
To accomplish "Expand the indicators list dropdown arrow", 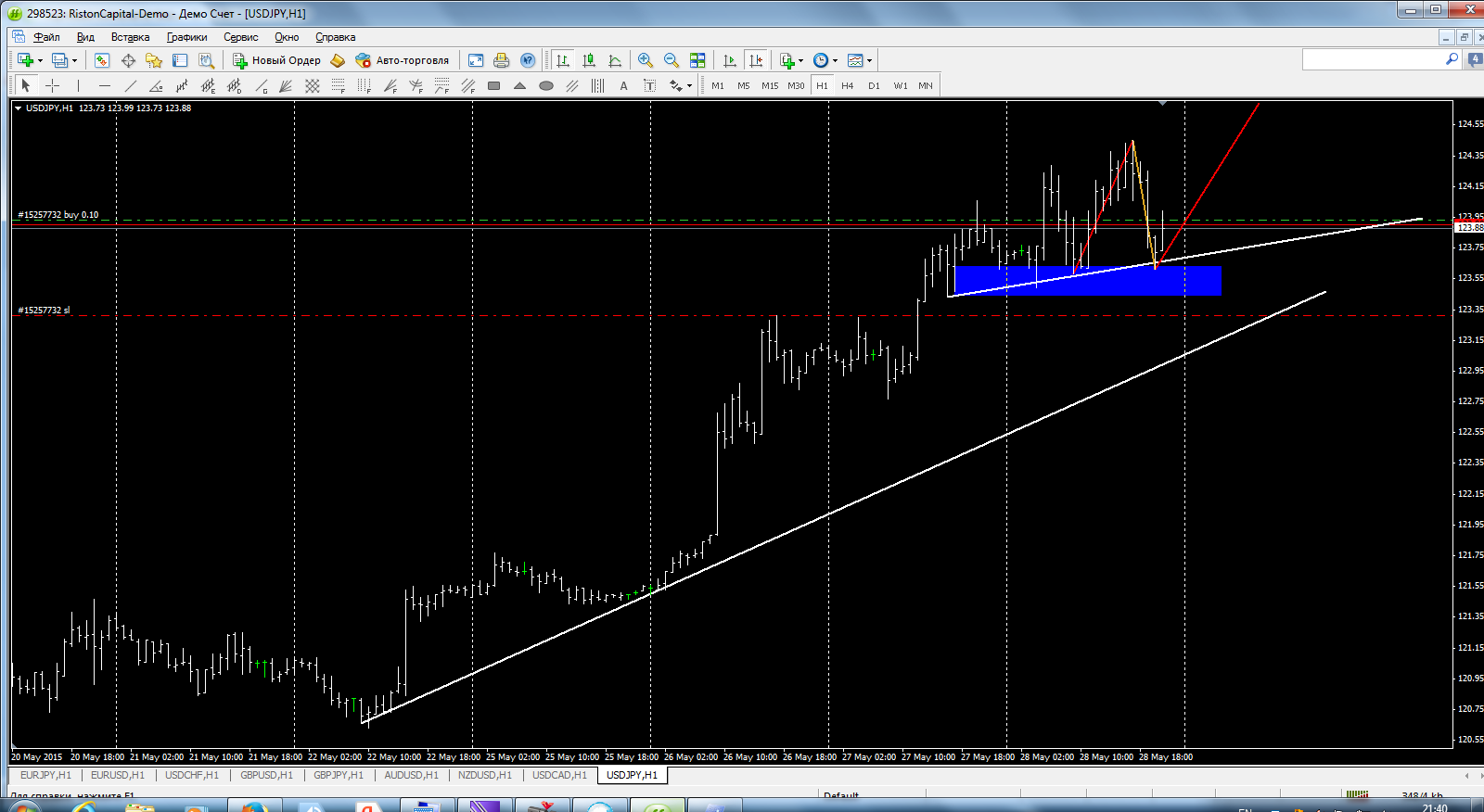I will tap(800, 61).
